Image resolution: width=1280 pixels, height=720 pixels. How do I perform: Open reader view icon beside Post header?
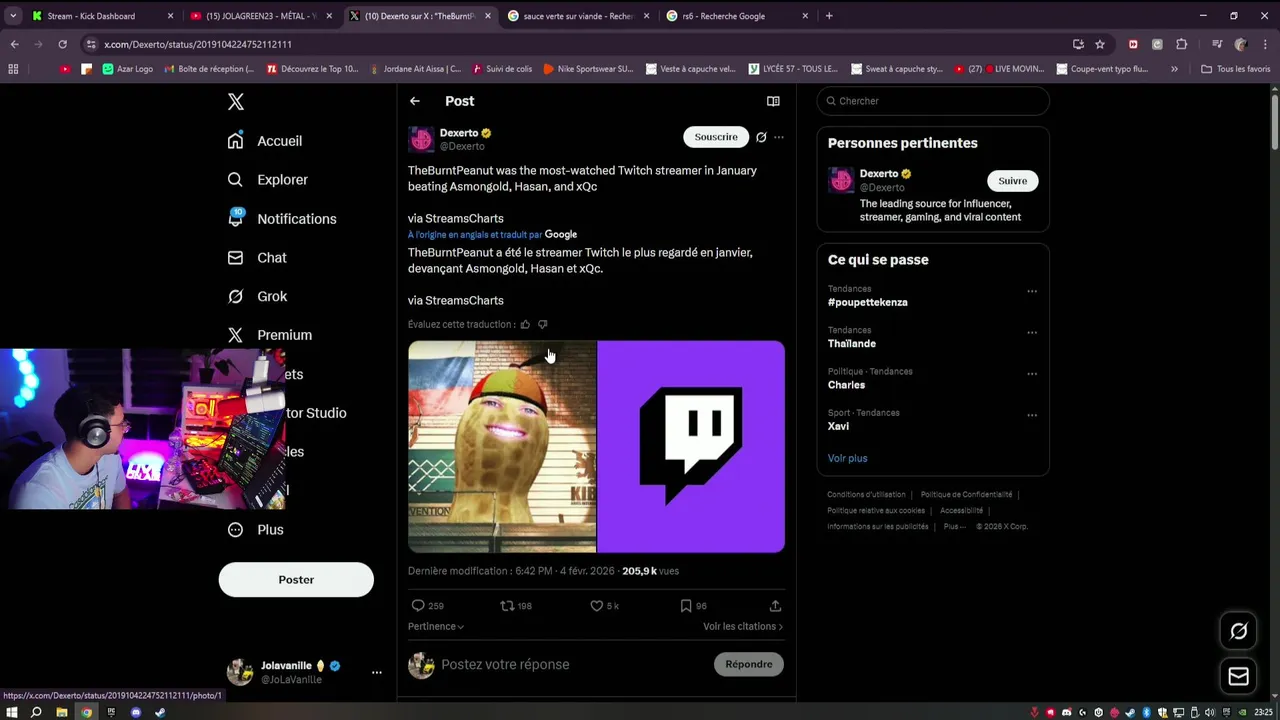click(773, 101)
